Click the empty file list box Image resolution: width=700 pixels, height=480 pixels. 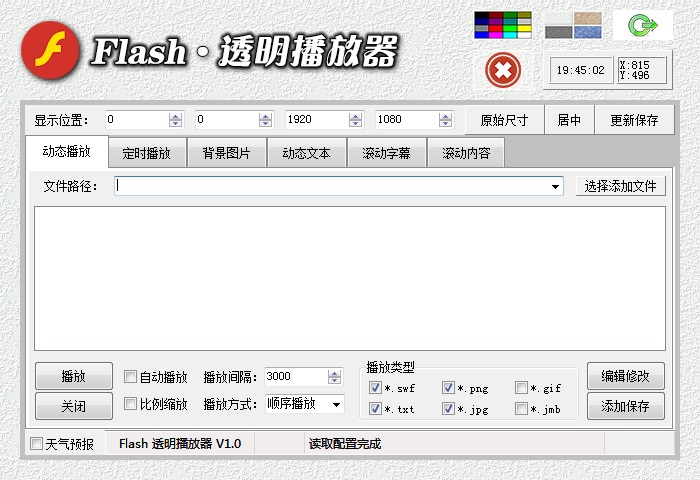point(350,278)
